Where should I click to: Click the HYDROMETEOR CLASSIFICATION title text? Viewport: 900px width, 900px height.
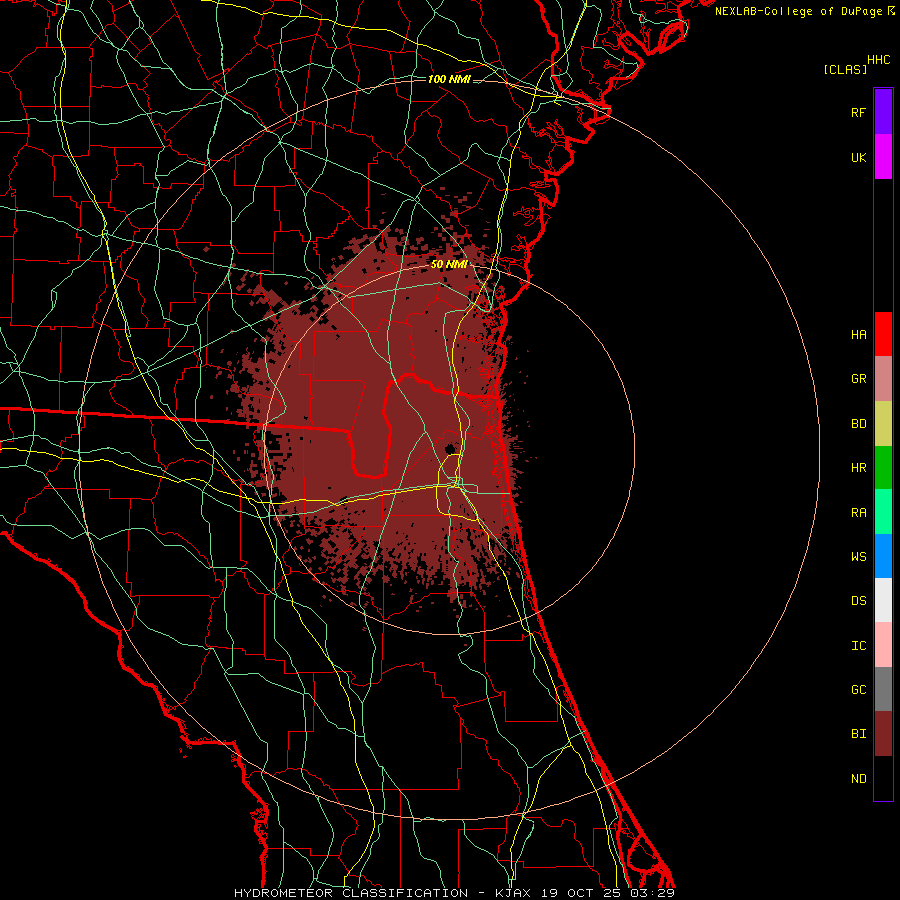click(351, 893)
